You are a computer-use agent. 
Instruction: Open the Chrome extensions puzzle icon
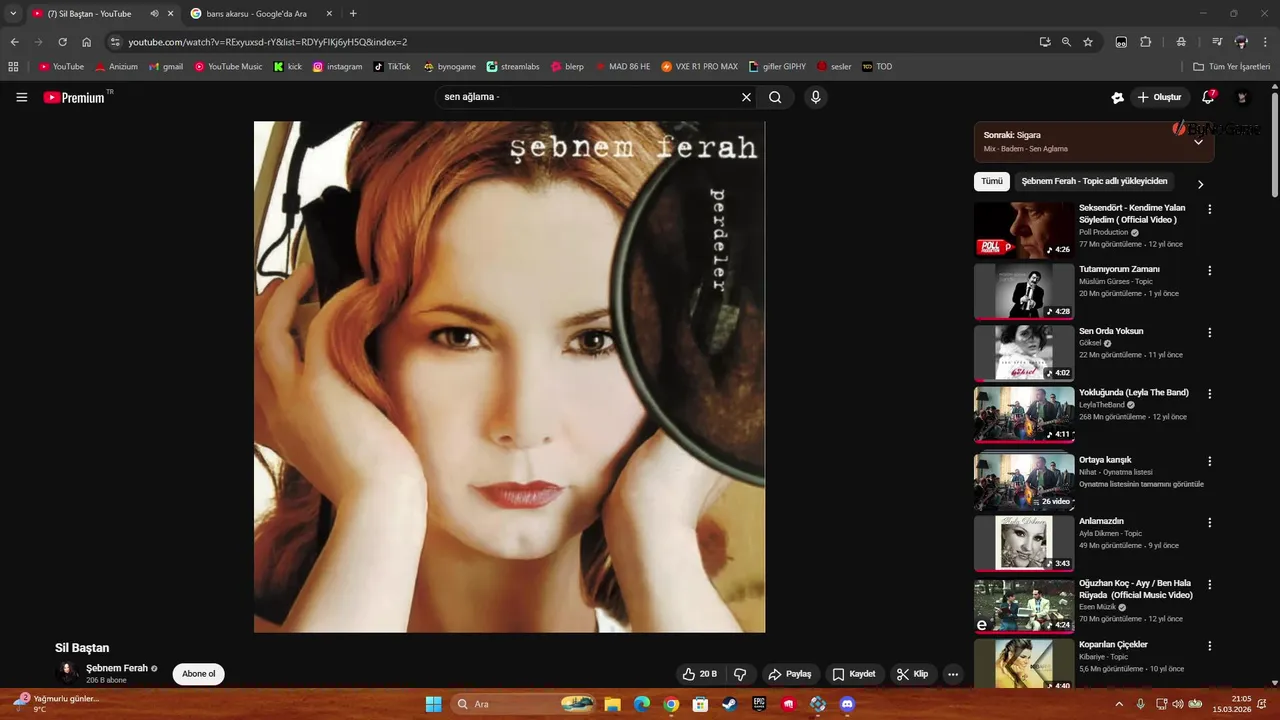coord(1146,42)
